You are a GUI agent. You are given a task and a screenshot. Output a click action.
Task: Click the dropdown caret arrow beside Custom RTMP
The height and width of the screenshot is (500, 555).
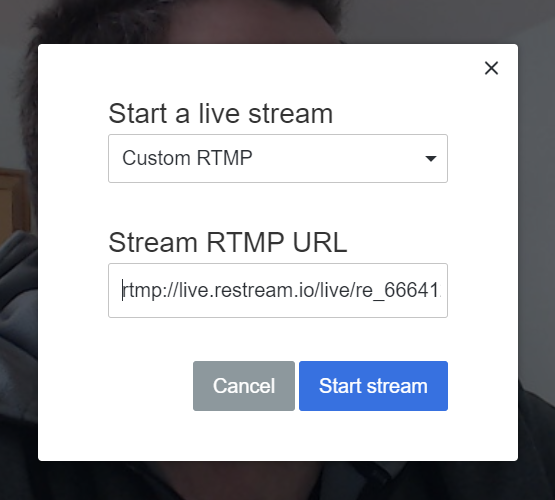click(430, 159)
